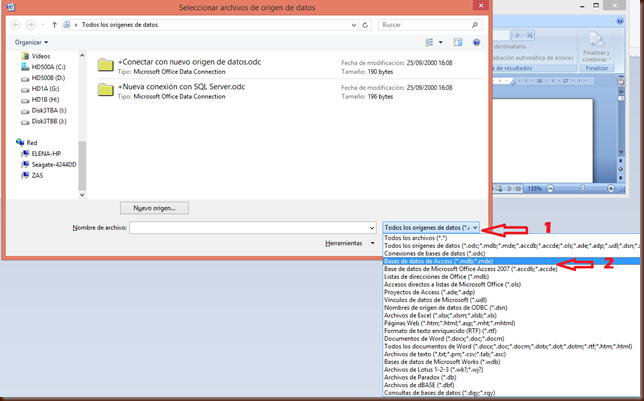Select Páginas Web file type option
644x401 pixels.
click(x=511, y=323)
